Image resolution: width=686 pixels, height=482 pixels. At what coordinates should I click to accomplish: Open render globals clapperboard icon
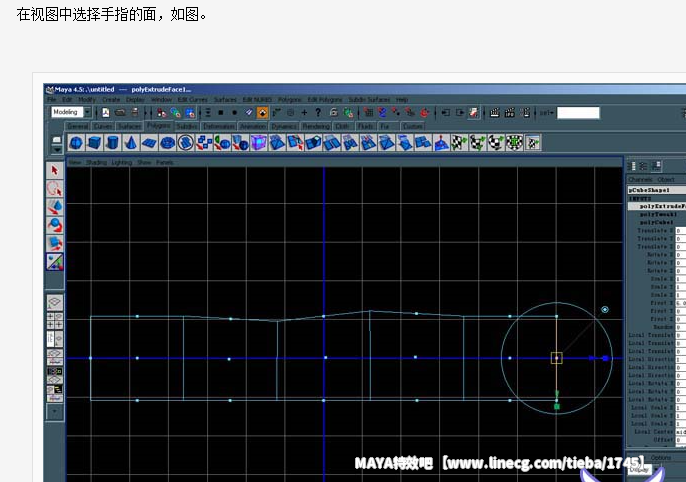[x=526, y=113]
